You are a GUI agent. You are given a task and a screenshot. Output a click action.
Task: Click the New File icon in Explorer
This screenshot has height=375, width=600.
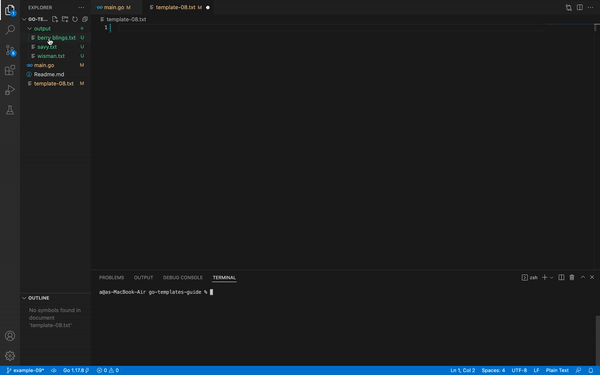coord(55,19)
